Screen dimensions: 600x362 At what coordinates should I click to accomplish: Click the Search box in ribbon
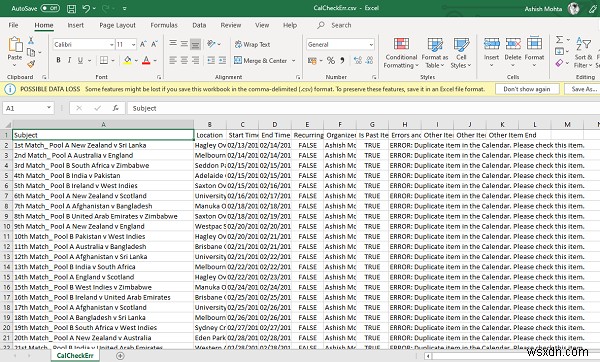(x=334, y=25)
